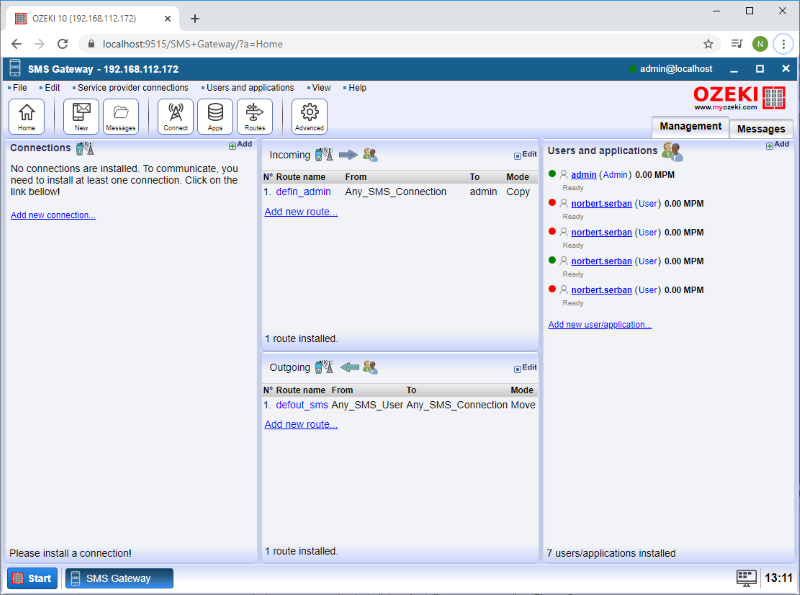
Task: Click the OZEKI logo
Action: pos(739,98)
